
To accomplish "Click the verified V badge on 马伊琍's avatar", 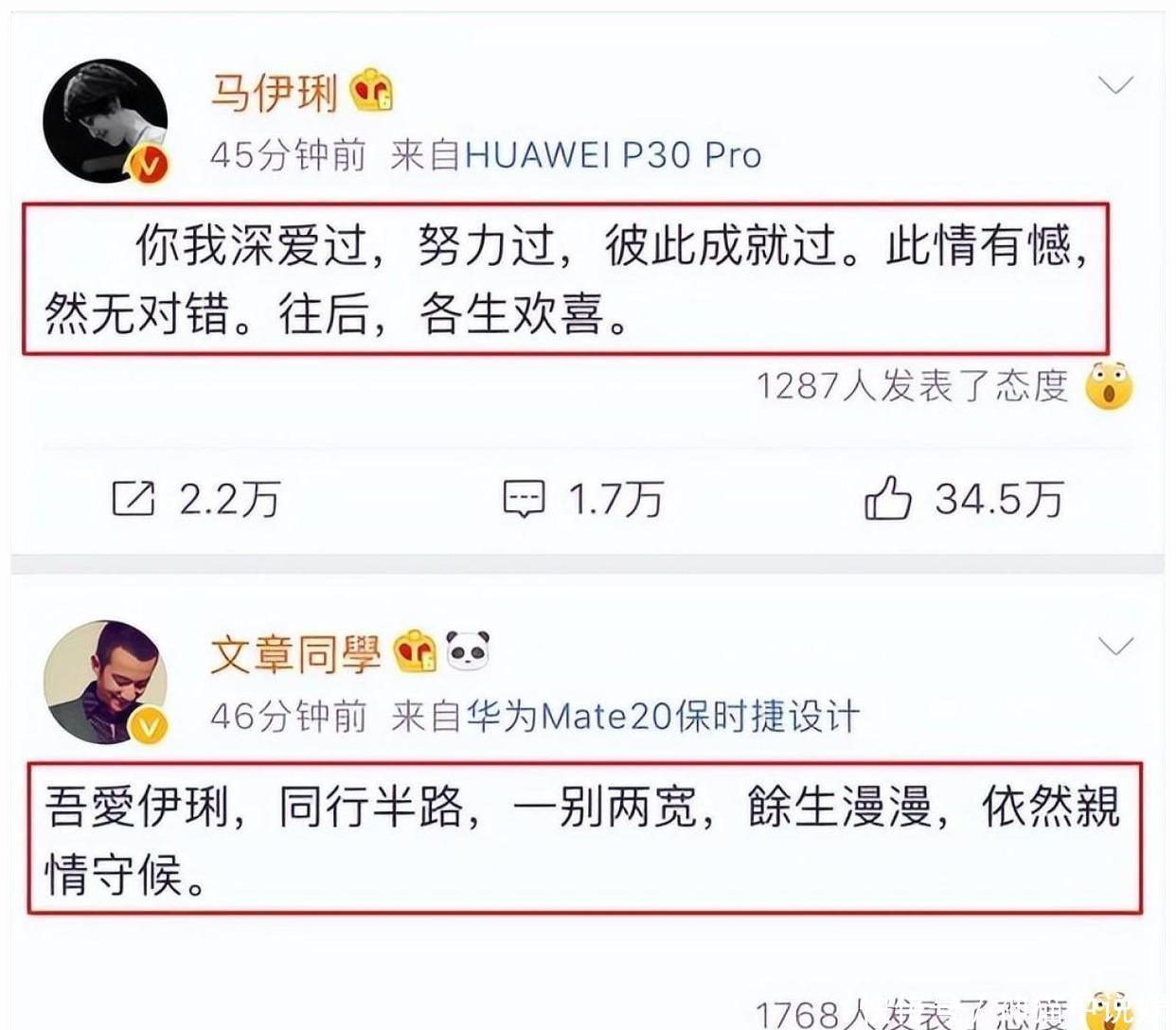I will tap(149, 166).
